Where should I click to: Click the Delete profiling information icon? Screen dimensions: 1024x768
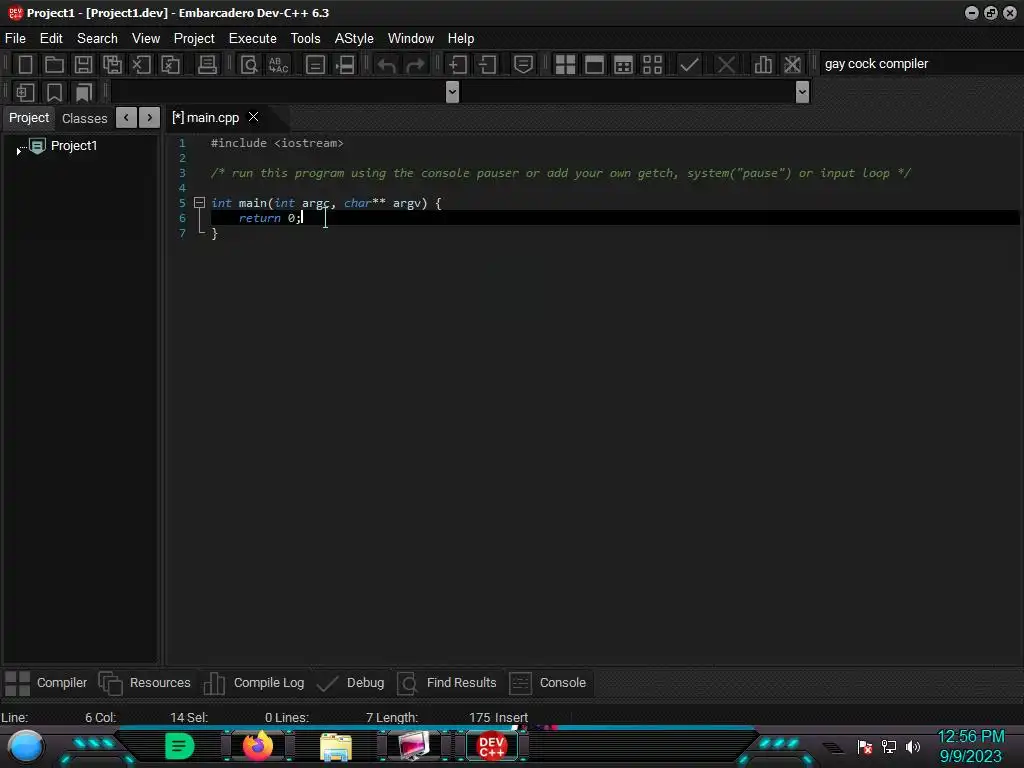coord(792,65)
